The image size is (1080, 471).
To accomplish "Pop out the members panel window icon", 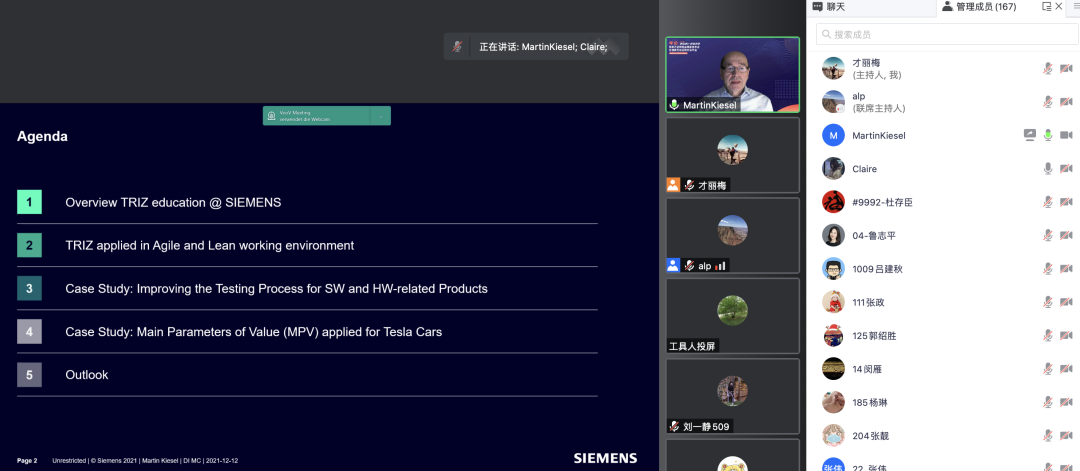I will [x=1046, y=6].
